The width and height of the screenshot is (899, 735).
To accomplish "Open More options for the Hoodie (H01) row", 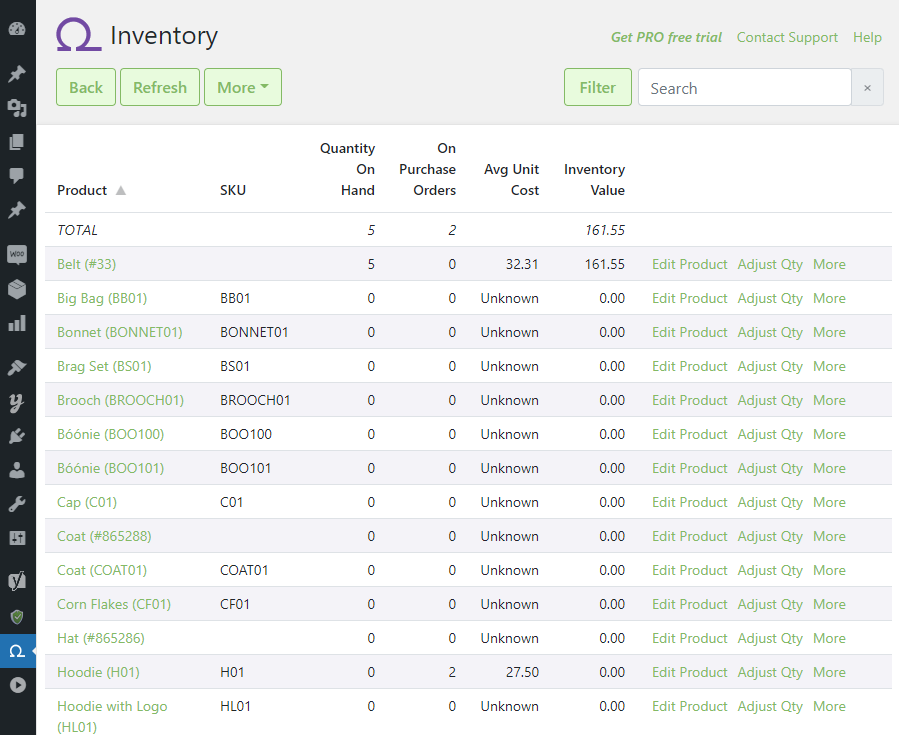I will (x=829, y=672).
